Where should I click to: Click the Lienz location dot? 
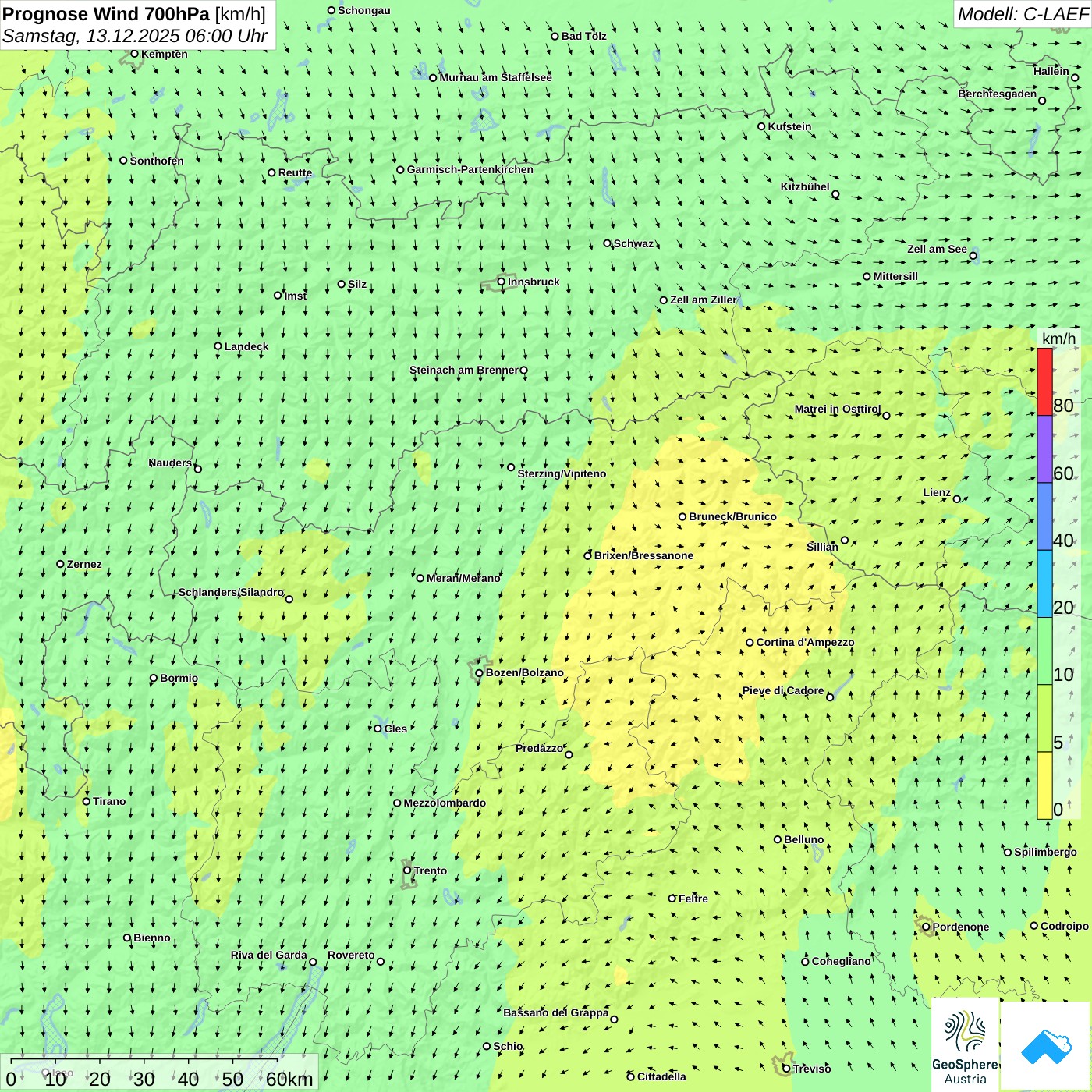coord(957,499)
